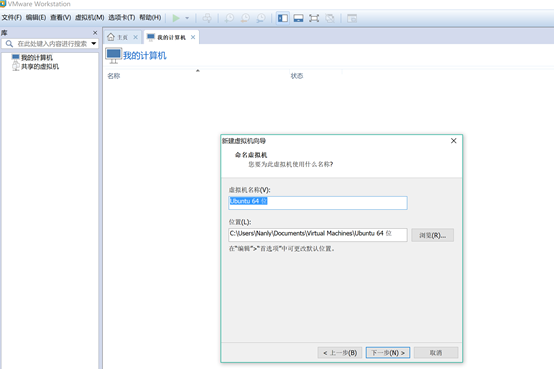Image resolution: width=554 pixels, height=369 pixels.
Task: Open the 选项卡(T) menu
Action: [122, 17]
